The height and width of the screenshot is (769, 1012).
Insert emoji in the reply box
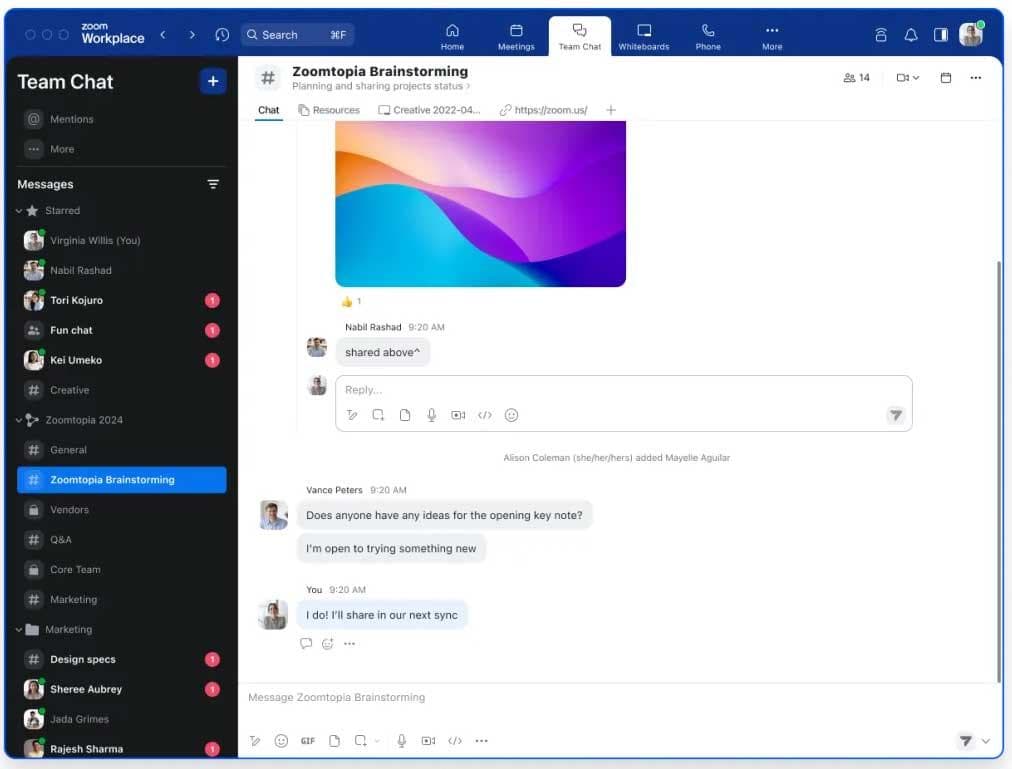coord(511,415)
